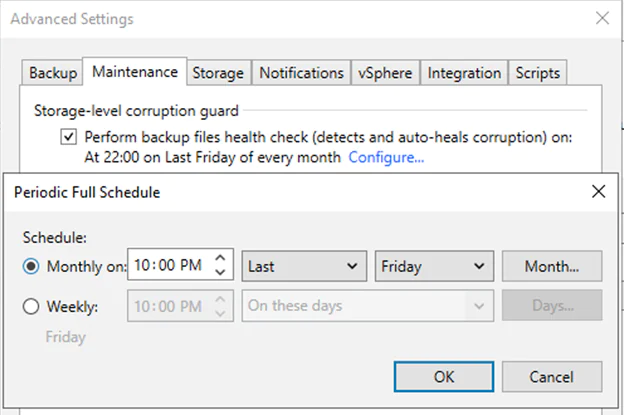Switch to the Storage tab
The image size is (624, 415).
click(217, 73)
